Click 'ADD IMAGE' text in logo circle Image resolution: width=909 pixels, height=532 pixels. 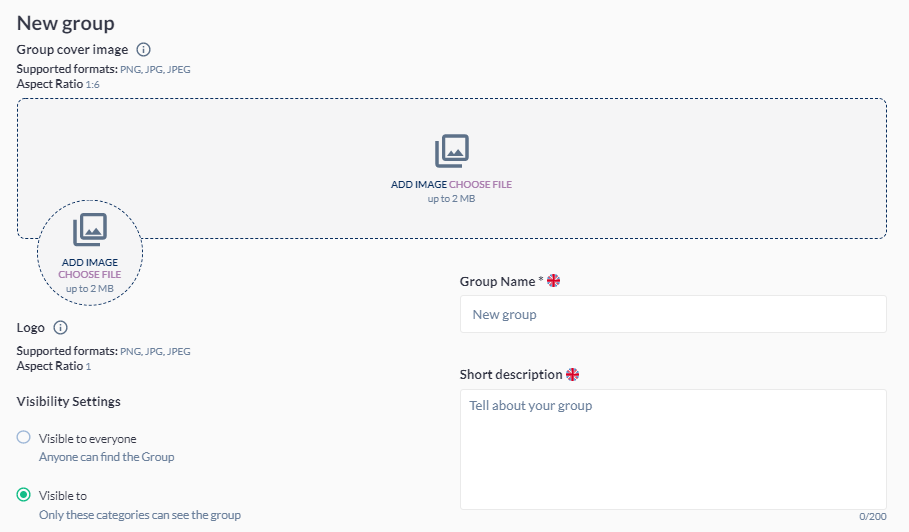coord(90,262)
